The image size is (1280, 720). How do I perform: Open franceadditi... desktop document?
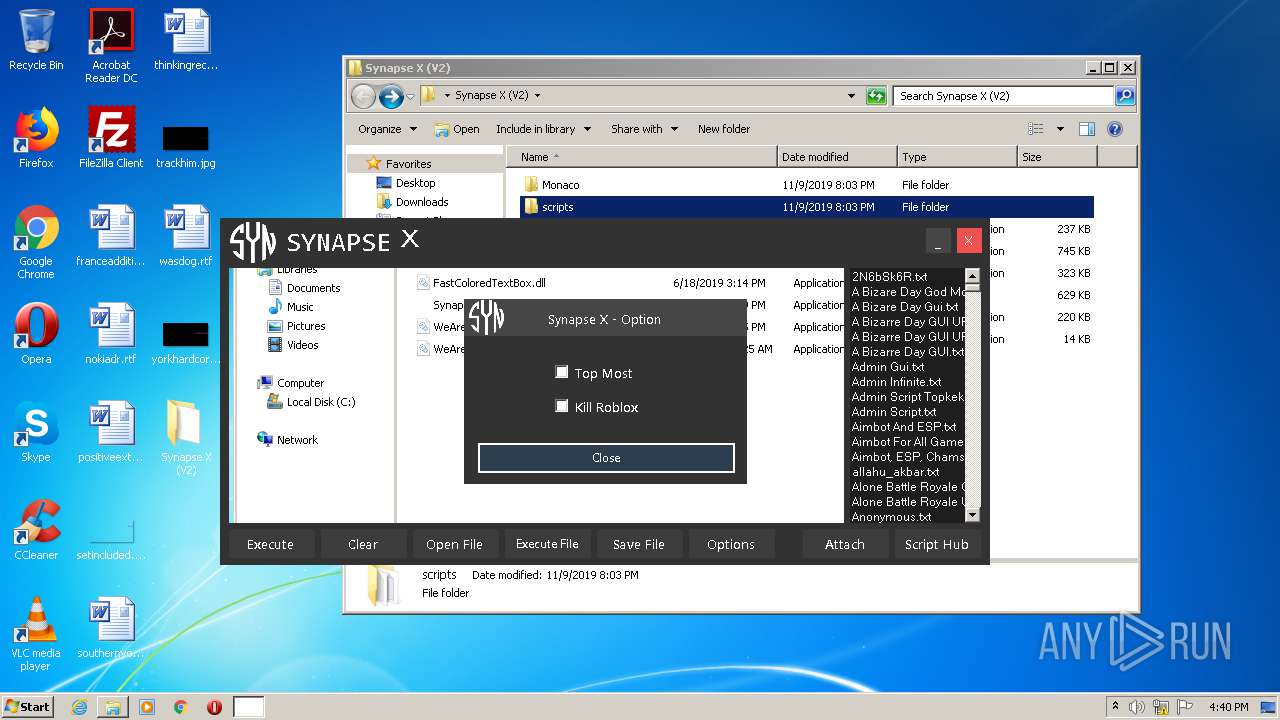[111, 236]
